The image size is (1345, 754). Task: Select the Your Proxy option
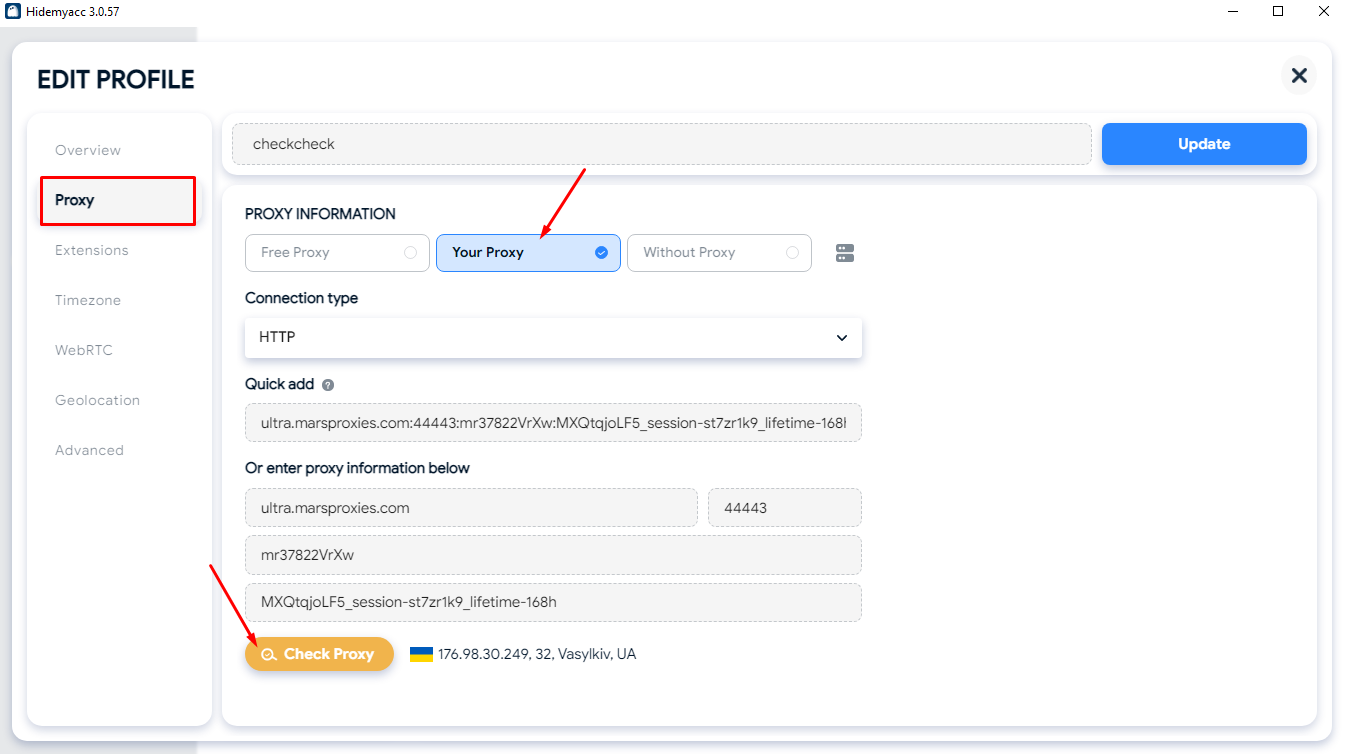pyautogui.click(x=528, y=253)
